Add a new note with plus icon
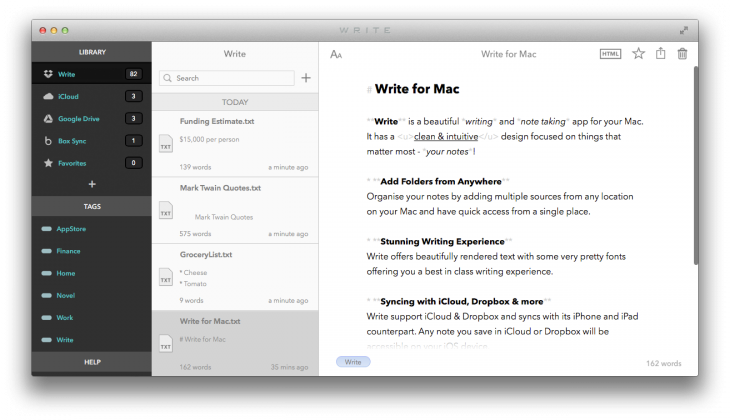This screenshot has height=420, width=730. coord(306,78)
